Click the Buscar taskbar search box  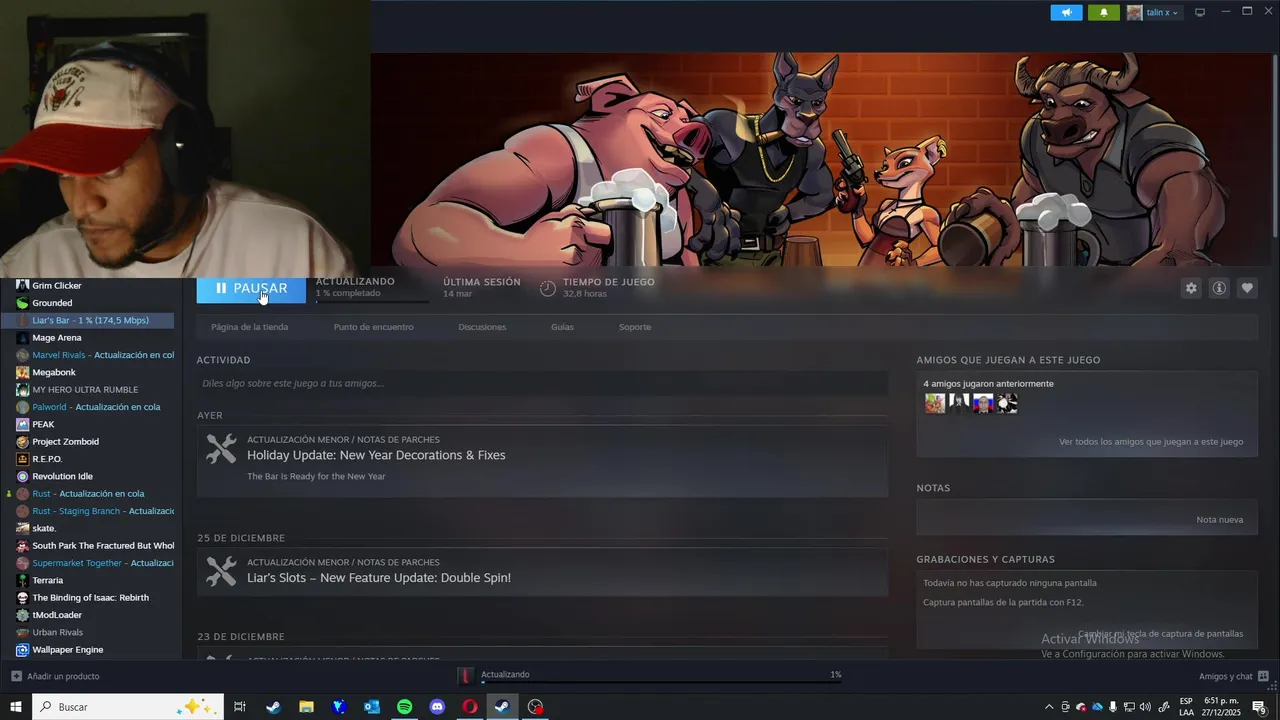pyautogui.click(x=128, y=707)
